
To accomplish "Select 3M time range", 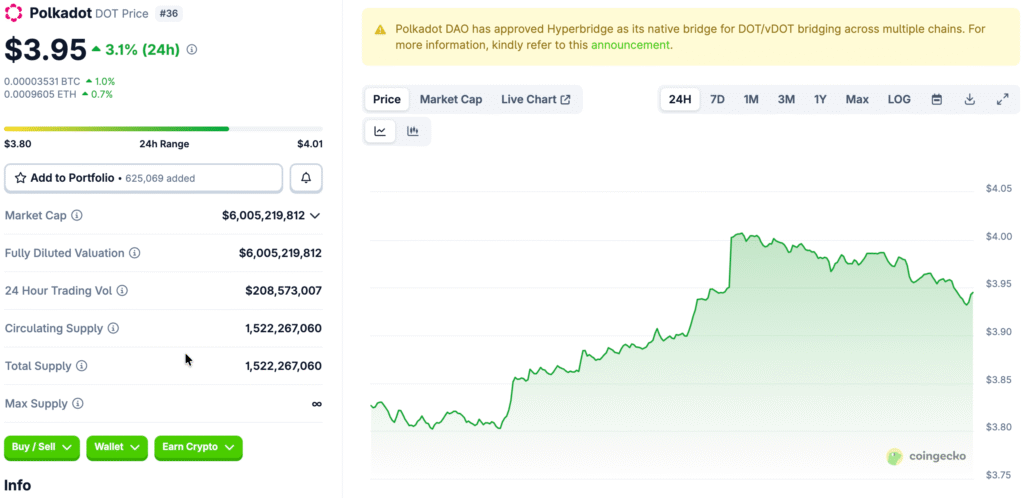I will tap(786, 99).
